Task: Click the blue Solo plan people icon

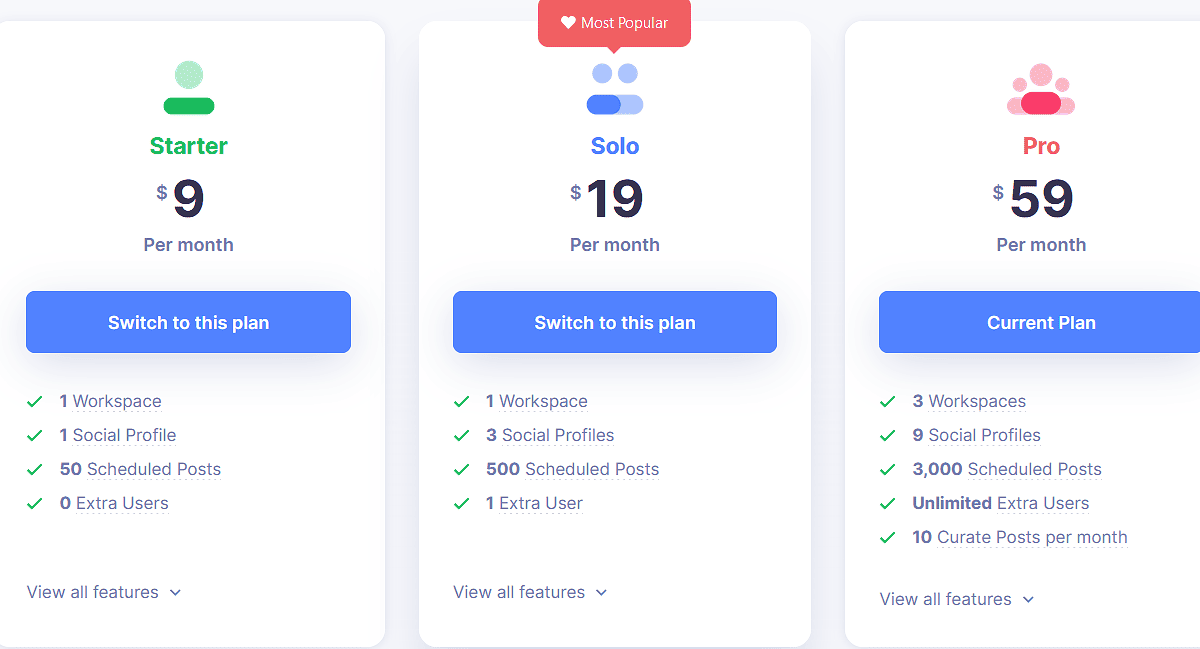Action: [614, 88]
